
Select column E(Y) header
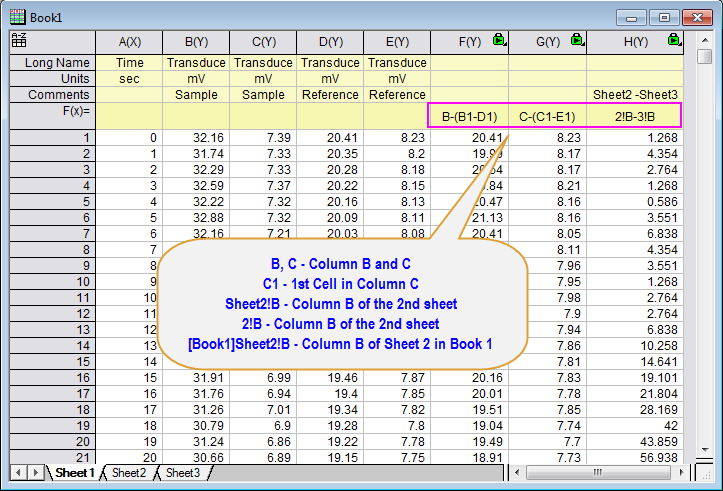click(x=397, y=41)
